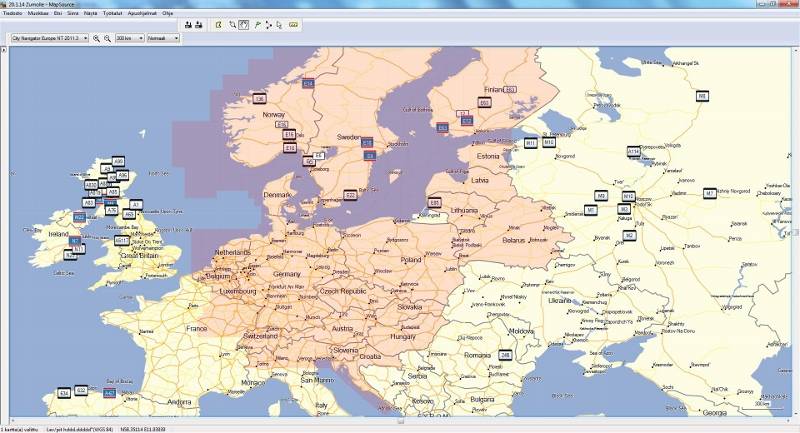Select the arrow Selection tool
The width and height of the screenshot is (800, 433).
pyautogui.click(x=279, y=24)
